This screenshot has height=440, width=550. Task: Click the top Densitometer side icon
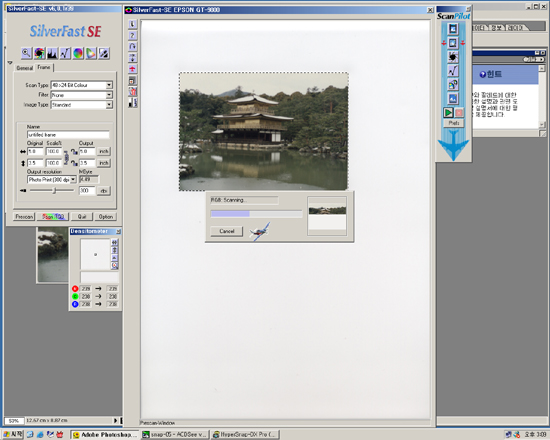[x=115, y=242]
